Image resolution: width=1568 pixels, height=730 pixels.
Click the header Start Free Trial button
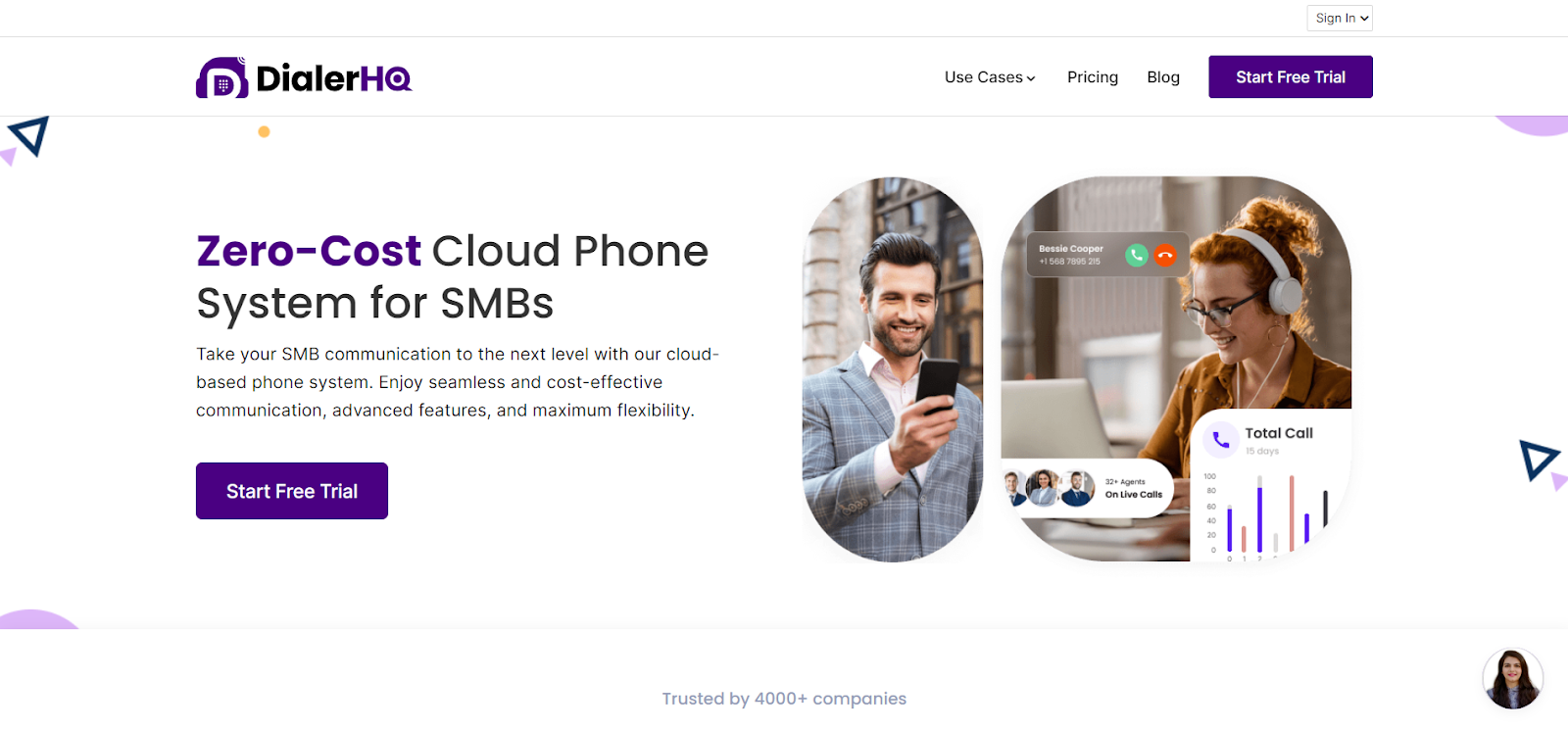(x=1291, y=76)
